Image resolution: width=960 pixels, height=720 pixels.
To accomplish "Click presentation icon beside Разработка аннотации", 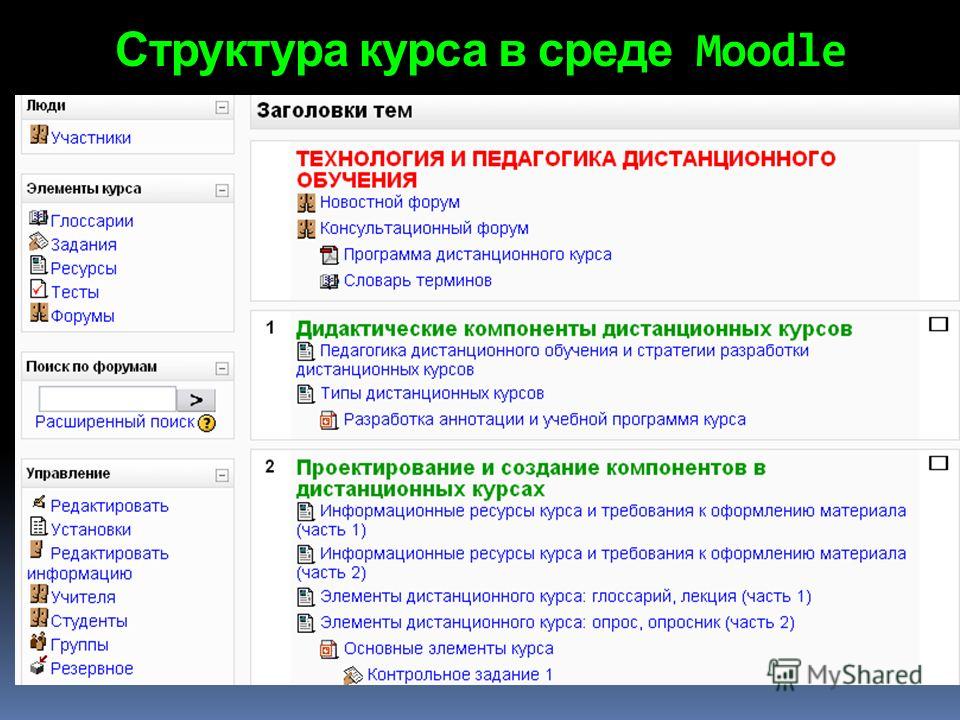I will [329, 420].
